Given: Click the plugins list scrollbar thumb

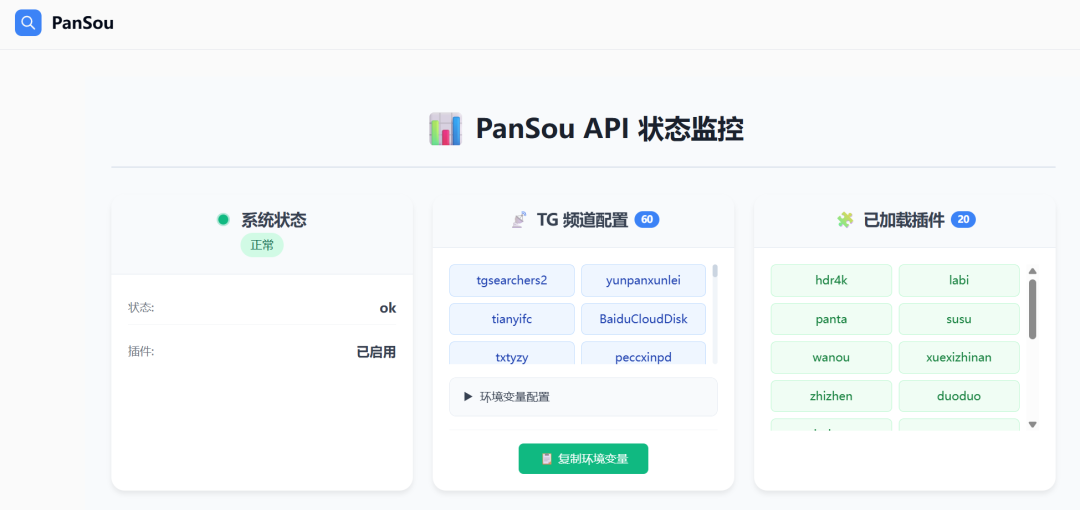Looking at the screenshot, I should (1032, 309).
